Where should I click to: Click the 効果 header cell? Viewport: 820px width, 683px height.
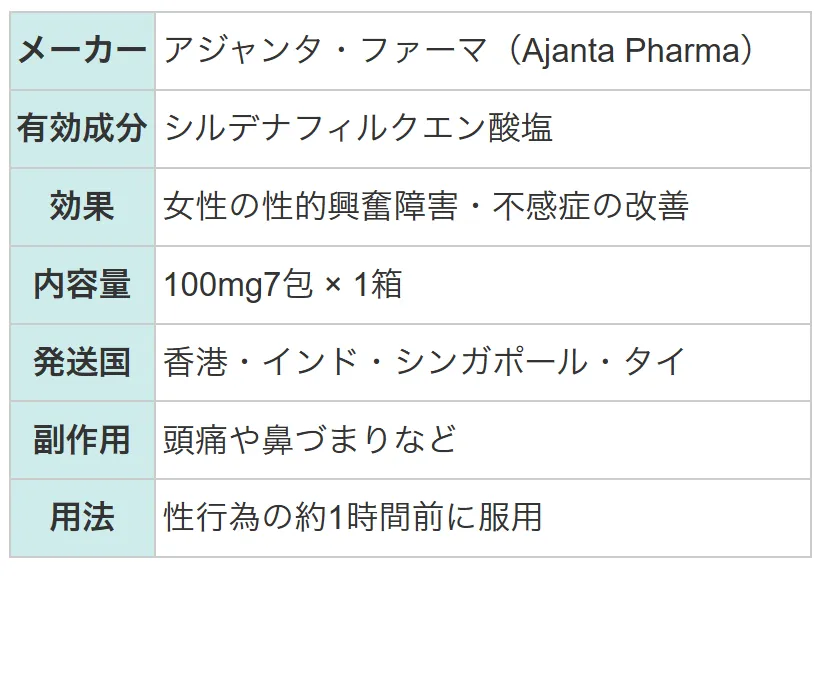pos(83,207)
